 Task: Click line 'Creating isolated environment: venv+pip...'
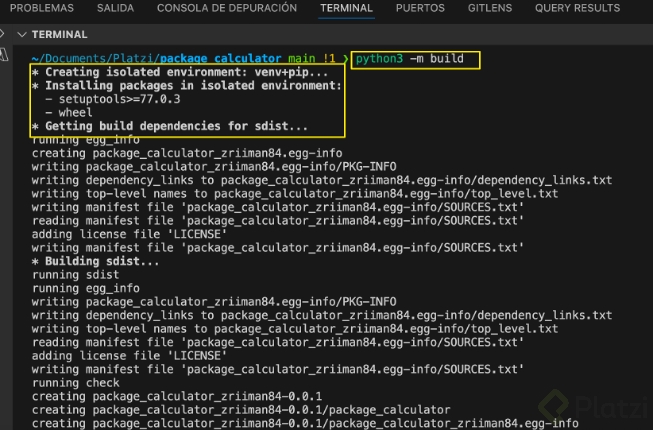coord(180,72)
